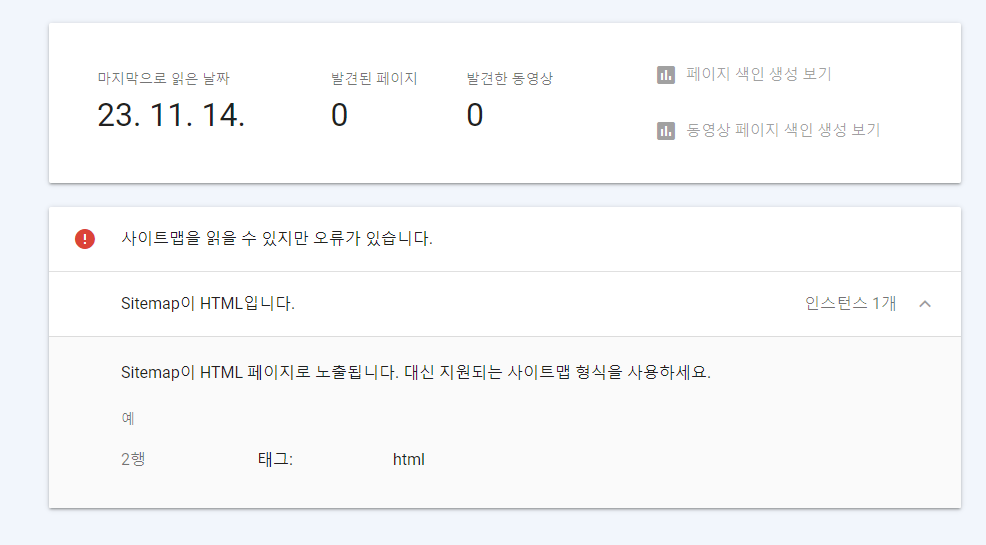This screenshot has width=986, height=545.
Task: Click the 0 value under 발견된 페이지
Action: click(340, 115)
